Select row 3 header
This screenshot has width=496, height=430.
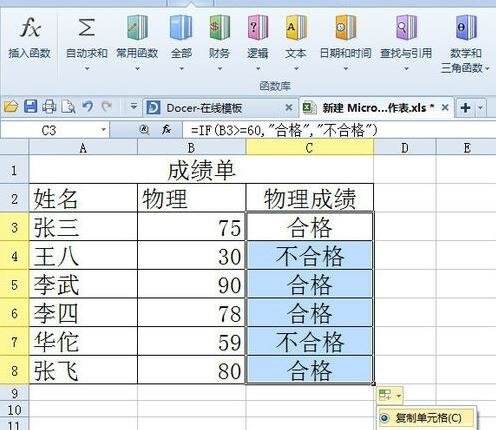click(x=14, y=228)
